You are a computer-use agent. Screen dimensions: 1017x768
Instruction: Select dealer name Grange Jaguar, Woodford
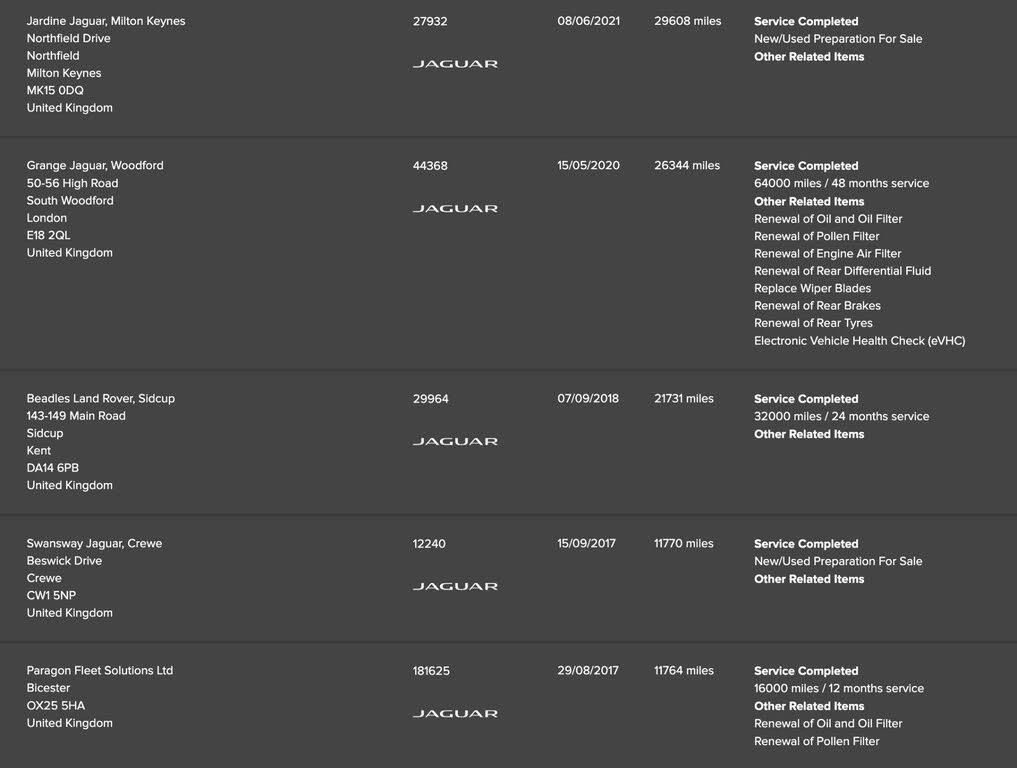[x=95, y=165]
